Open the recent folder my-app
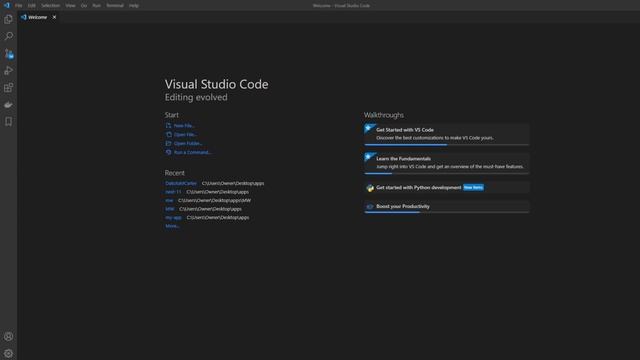This screenshot has height=360, width=640. pyautogui.click(x=173, y=218)
